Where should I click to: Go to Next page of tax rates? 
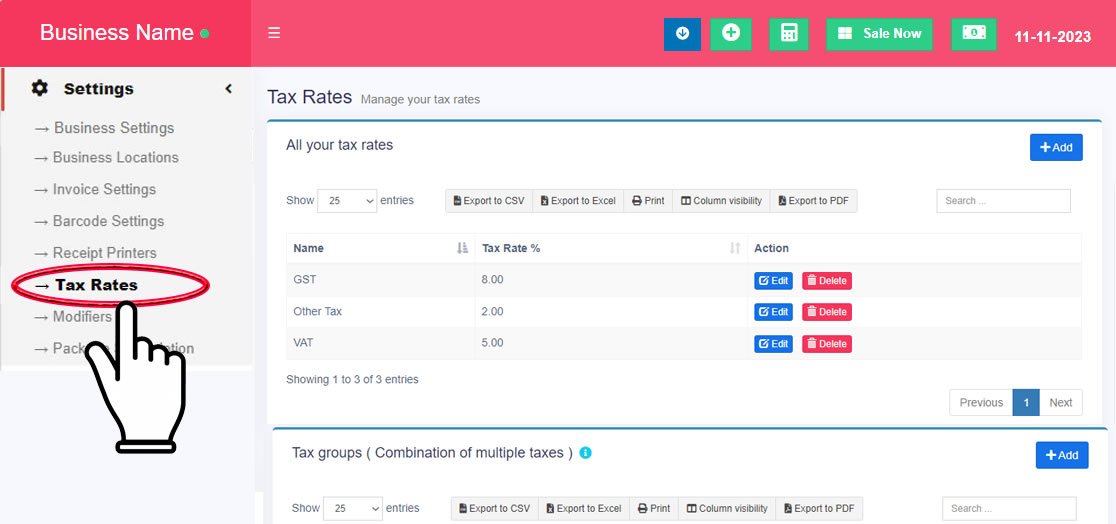[x=1060, y=402]
